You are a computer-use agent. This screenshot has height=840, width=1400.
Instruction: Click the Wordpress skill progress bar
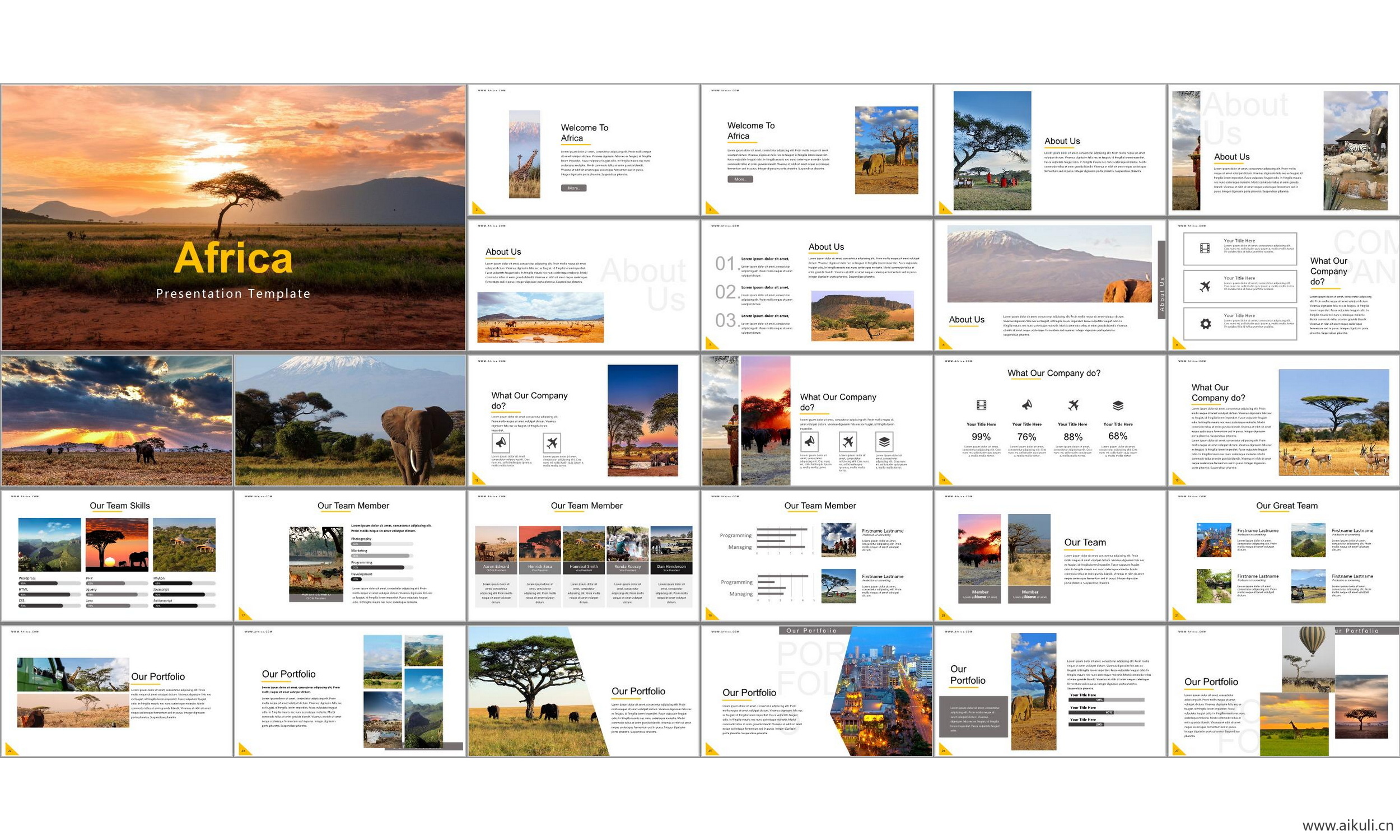(49, 583)
